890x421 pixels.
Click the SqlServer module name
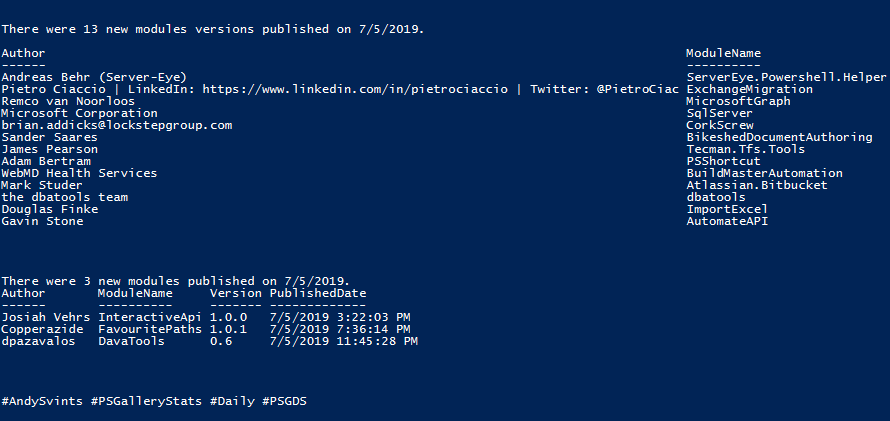tap(719, 113)
